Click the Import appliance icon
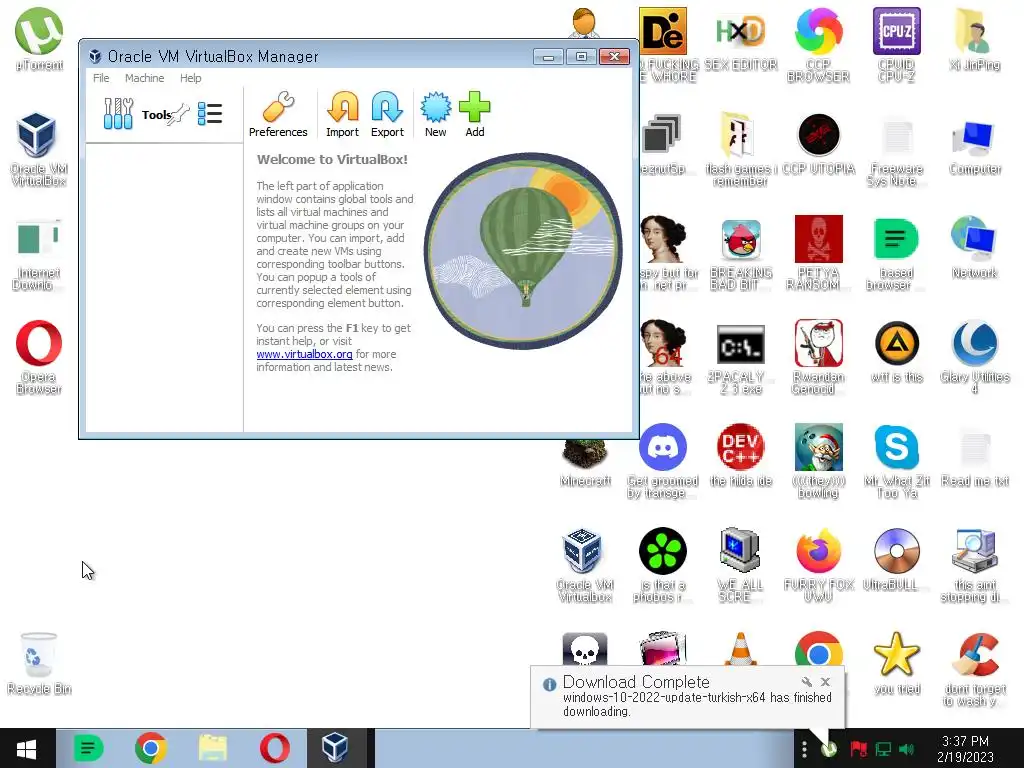1024x768 pixels. pyautogui.click(x=342, y=114)
